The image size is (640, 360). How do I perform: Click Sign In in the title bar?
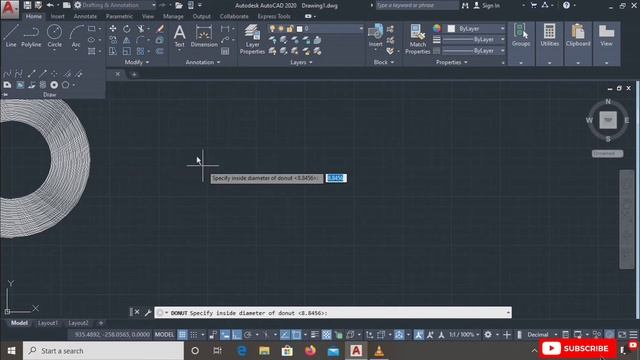pos(486,5)
